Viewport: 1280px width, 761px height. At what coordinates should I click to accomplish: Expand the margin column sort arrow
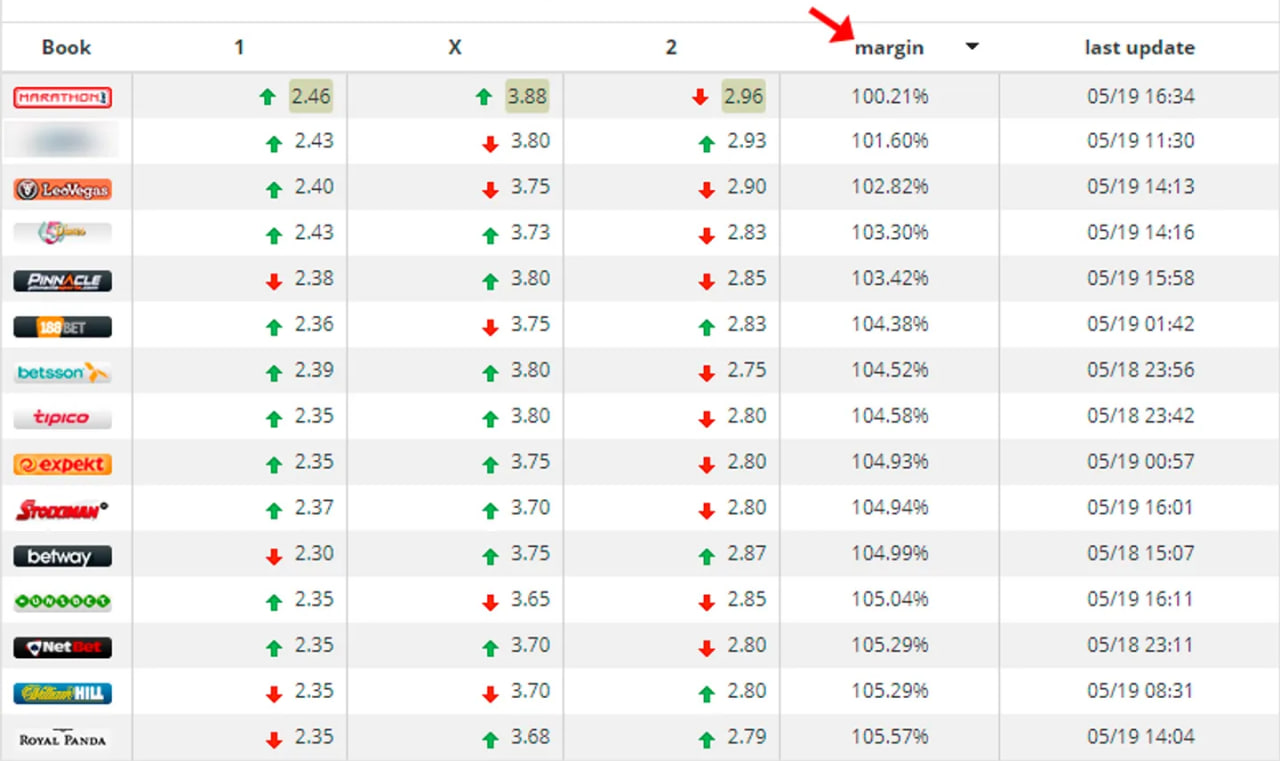971,47
